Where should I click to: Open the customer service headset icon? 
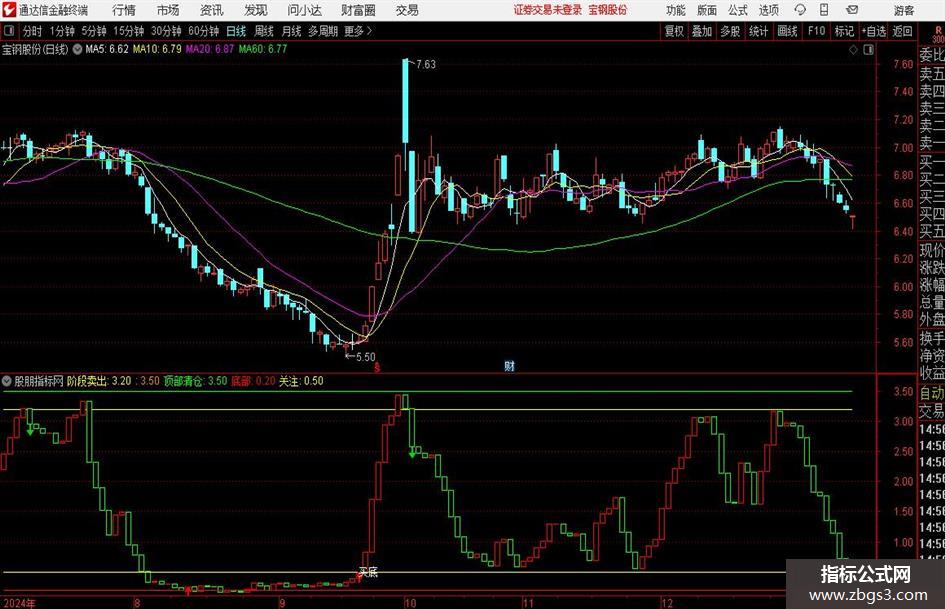[800, 10]
